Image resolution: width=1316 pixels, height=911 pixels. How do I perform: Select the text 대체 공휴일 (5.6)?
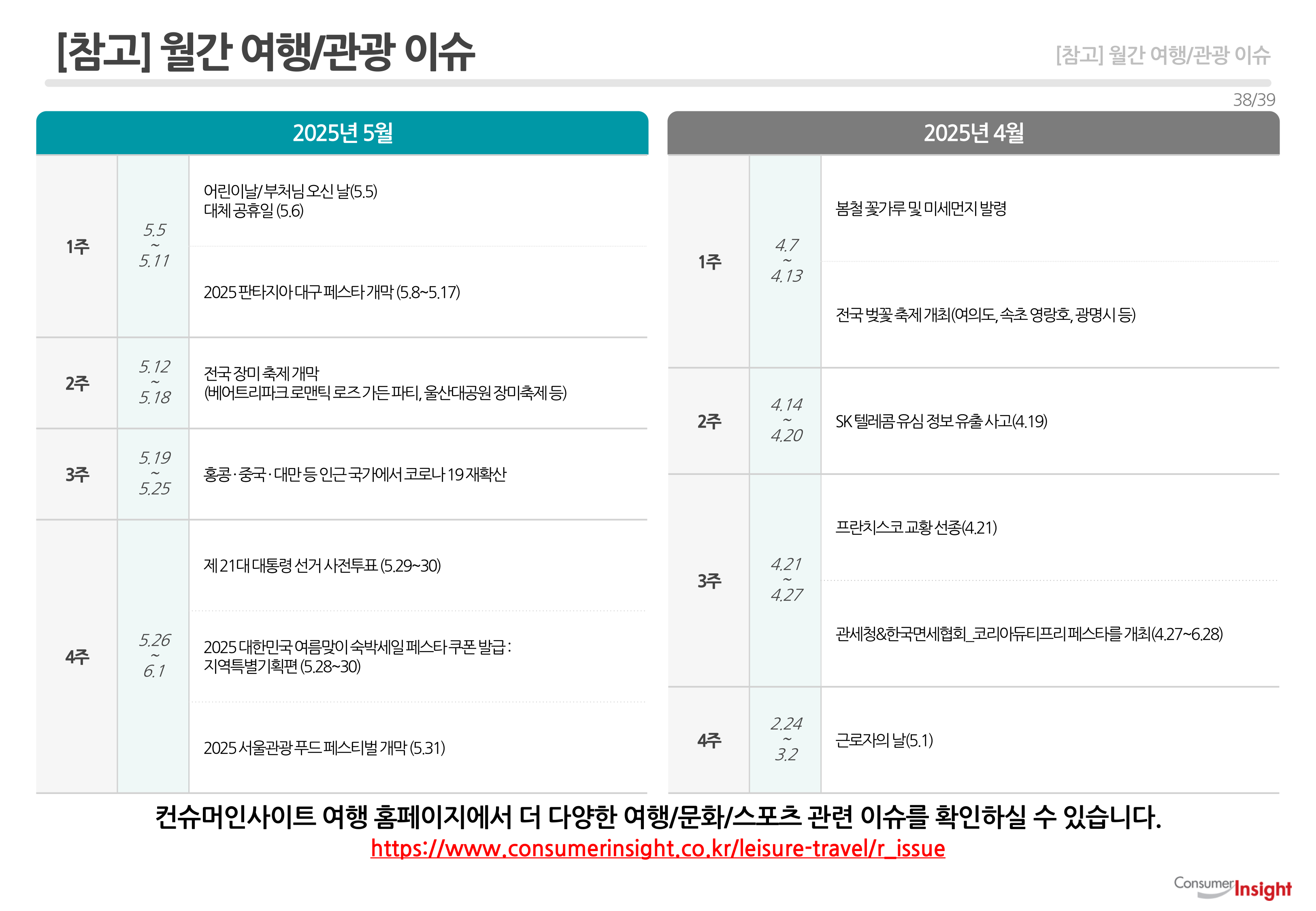coord(254,211)
